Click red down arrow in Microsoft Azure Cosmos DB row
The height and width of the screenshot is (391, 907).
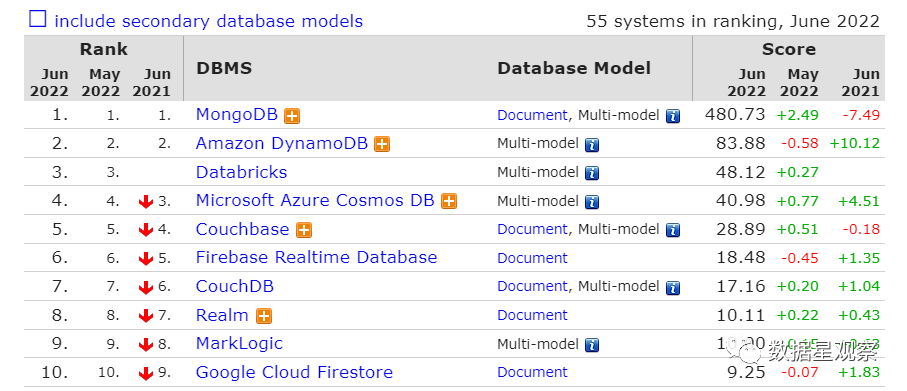tap(146, 202)
